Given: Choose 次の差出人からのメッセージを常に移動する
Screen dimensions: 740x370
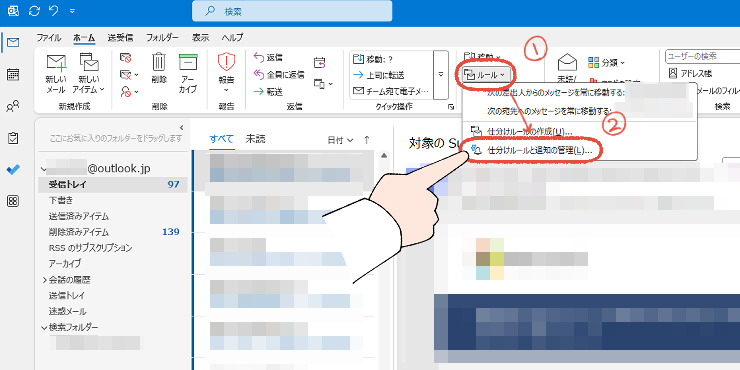Looking at the screenshot, I should click(x=579, y=92).
